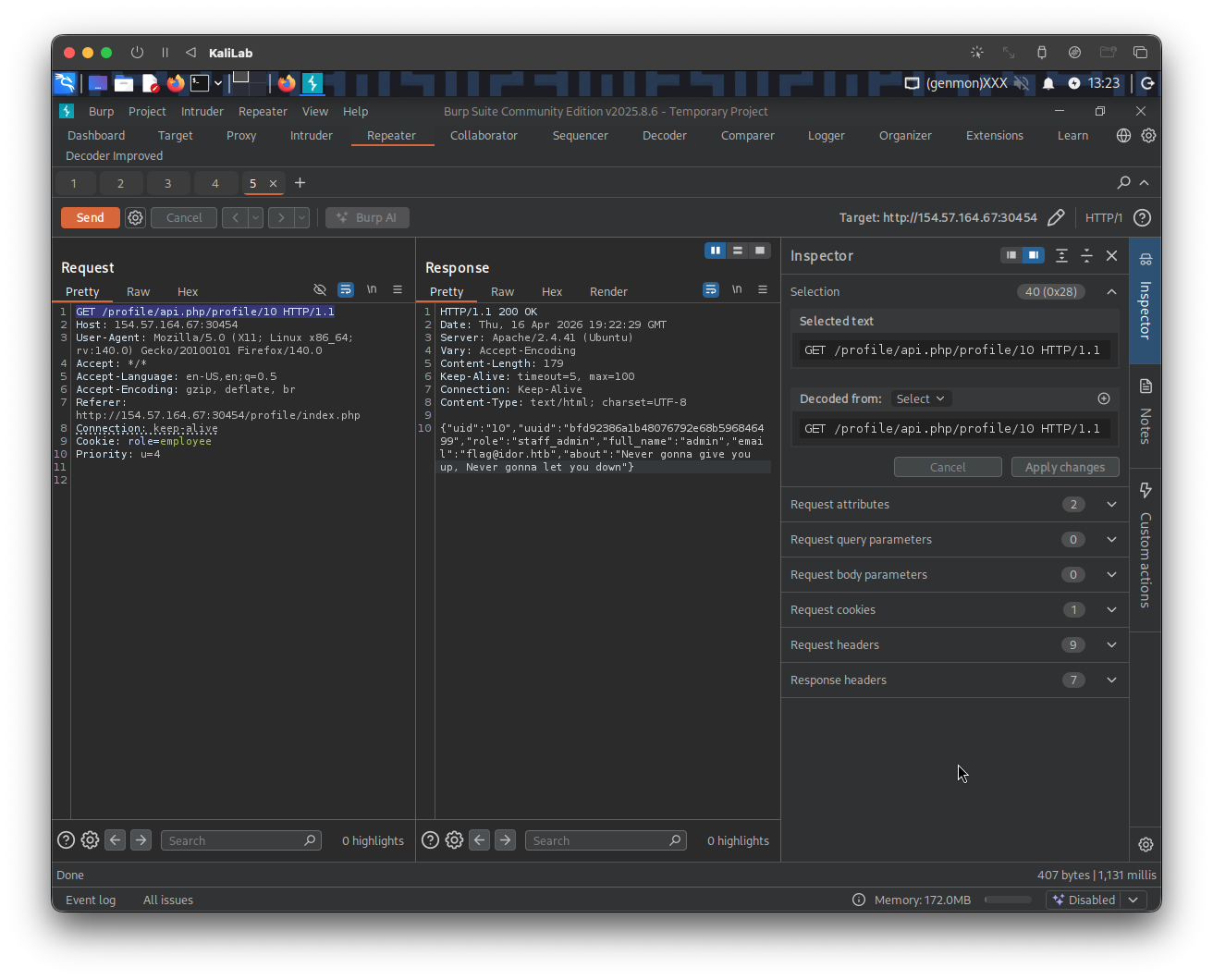Image resolution: width=1213 pixels, height=980 pixels.
Task: Add a new Repeater tab with plus
Action: click(x=300, y=183)
